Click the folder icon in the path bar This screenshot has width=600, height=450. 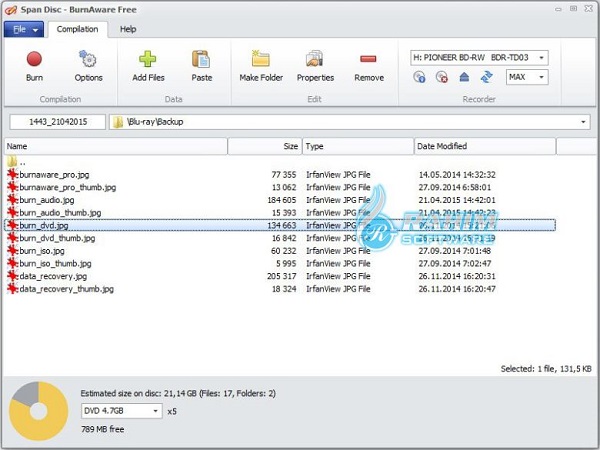tap(118, 122)
